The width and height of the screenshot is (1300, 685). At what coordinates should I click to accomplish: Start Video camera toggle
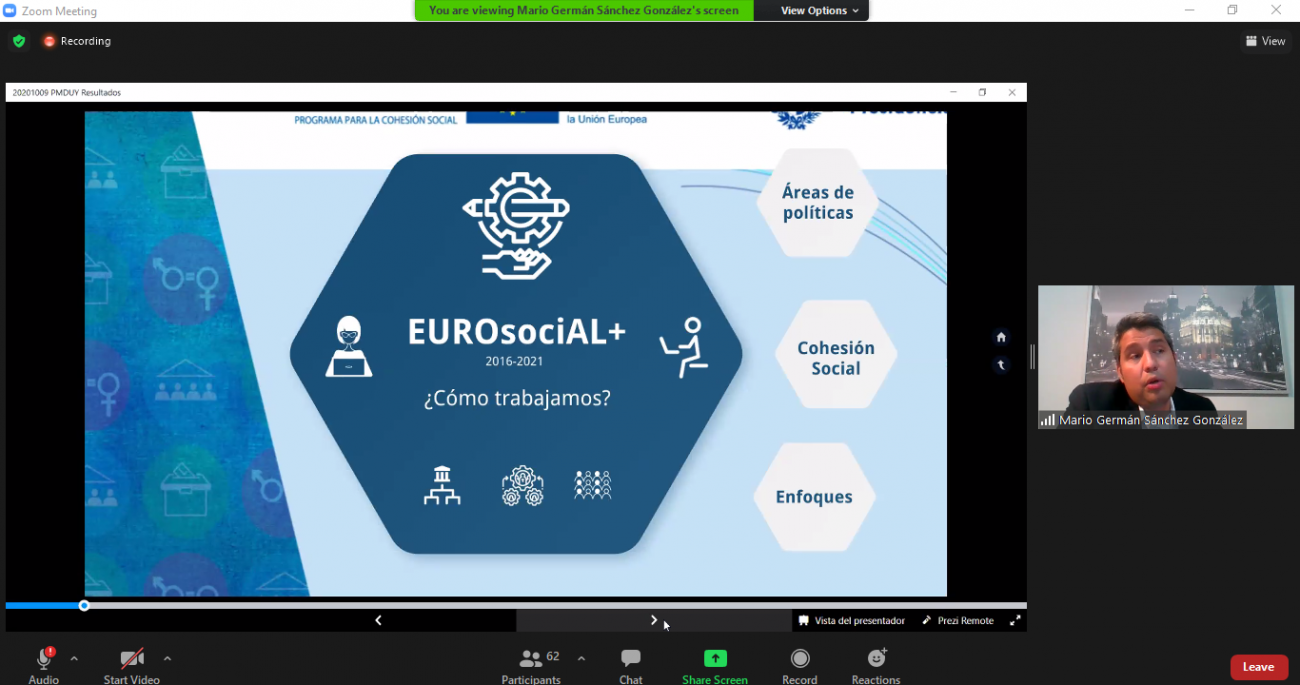point(132,665)
